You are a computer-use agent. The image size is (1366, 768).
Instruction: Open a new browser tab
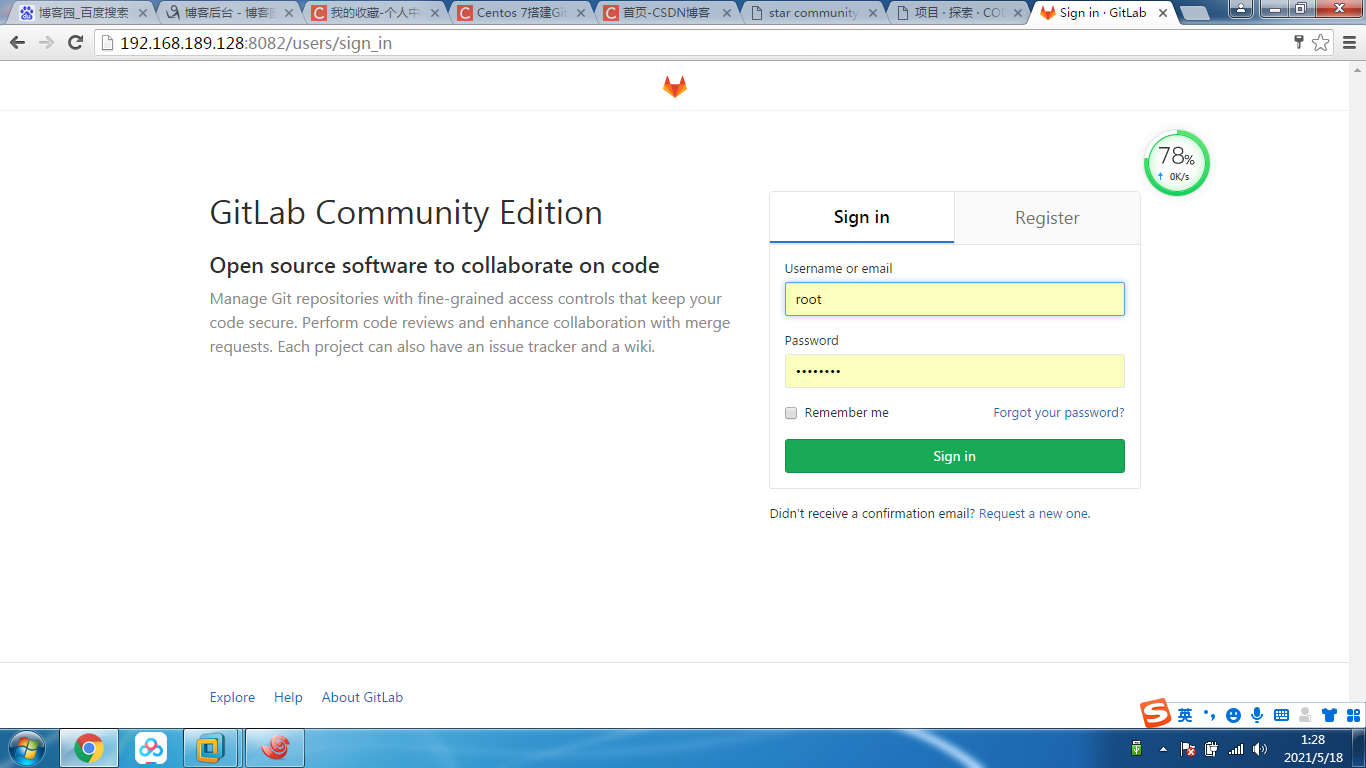[x=1196, y=14]
